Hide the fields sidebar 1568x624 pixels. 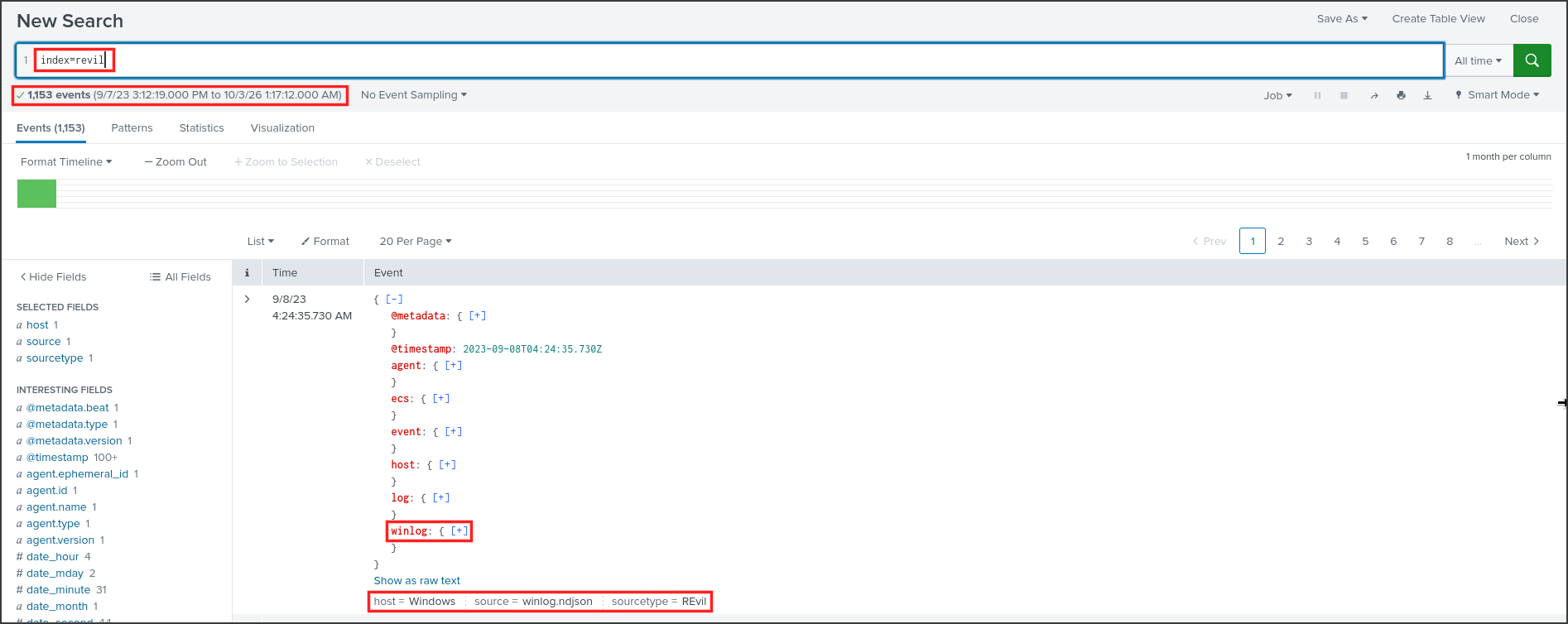(53, 276)
